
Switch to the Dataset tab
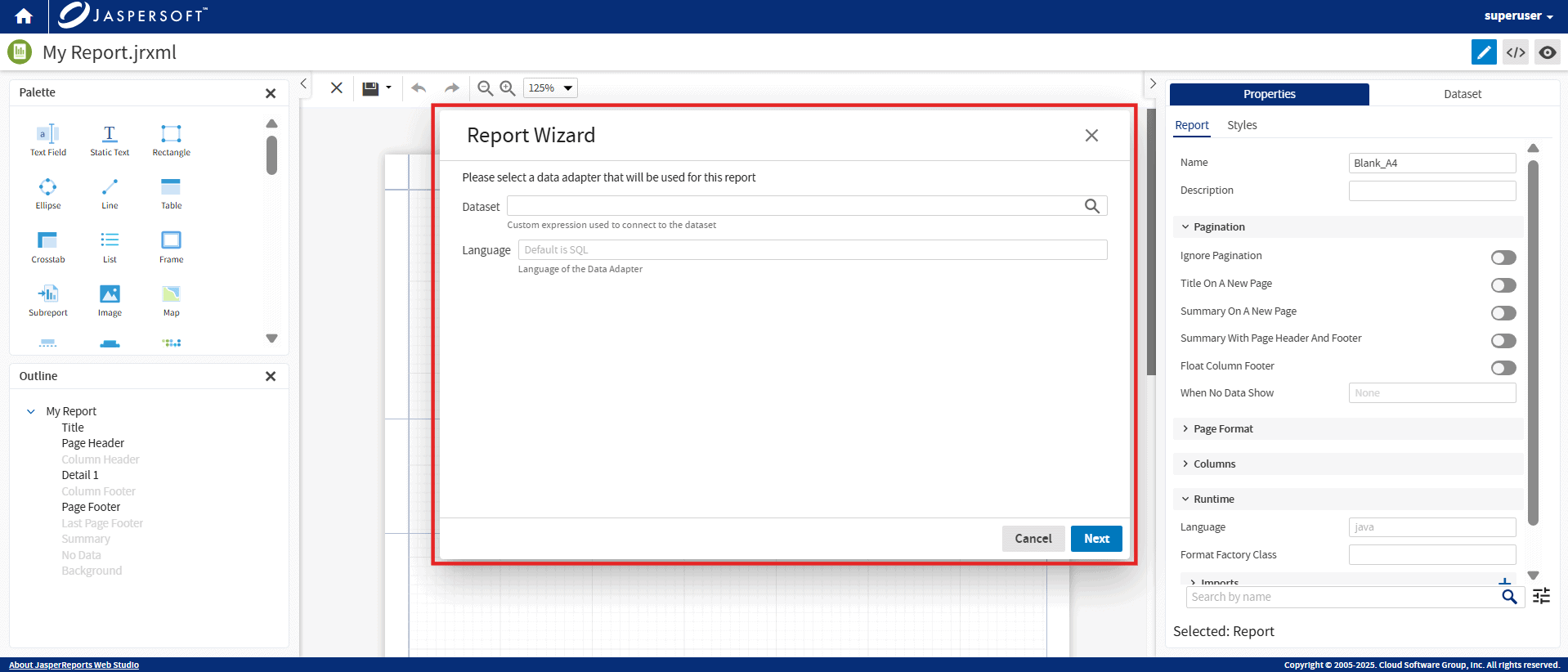click(1462, 94)
